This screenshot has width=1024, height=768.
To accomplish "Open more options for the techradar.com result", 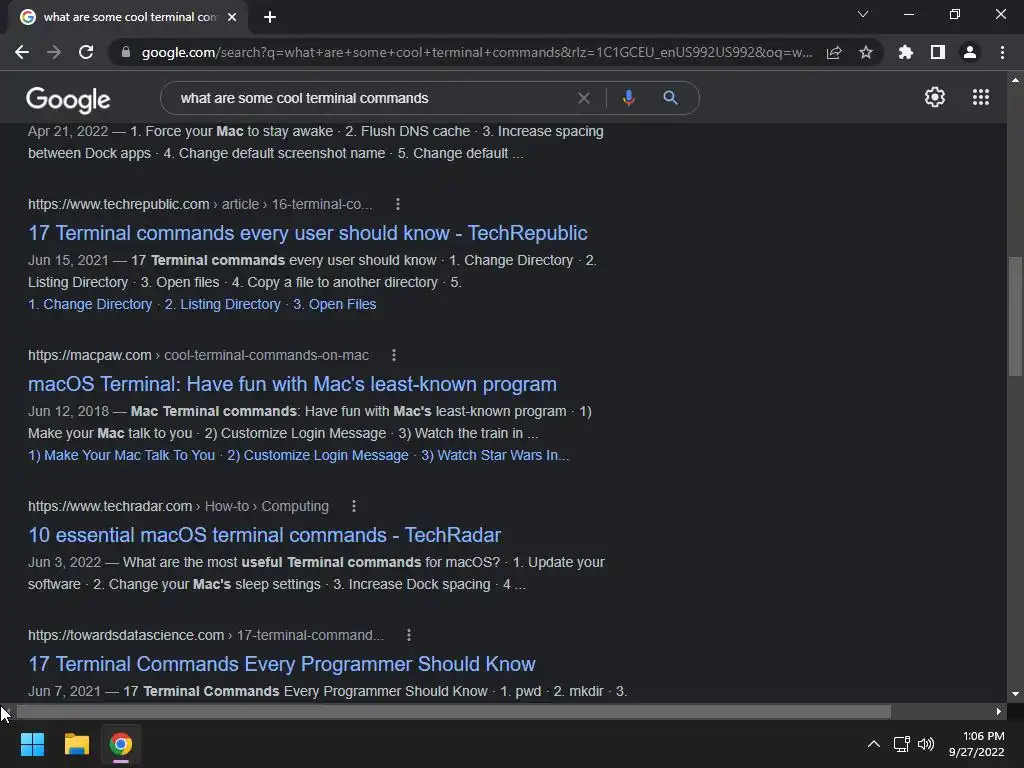I will pyautogui.click(x=354, y=506).
